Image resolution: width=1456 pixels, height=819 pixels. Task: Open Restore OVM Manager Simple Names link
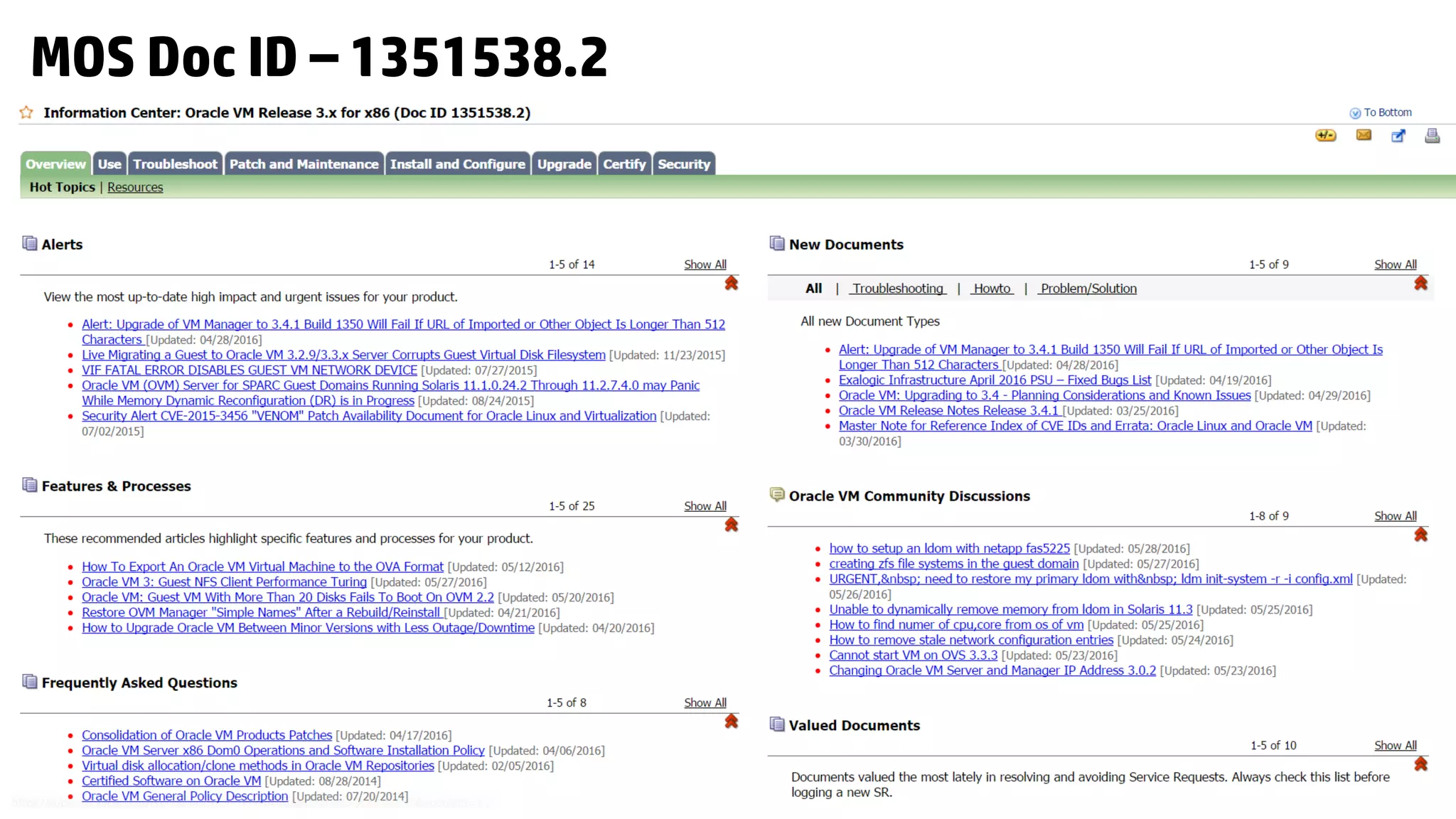[x=261, y=613]
